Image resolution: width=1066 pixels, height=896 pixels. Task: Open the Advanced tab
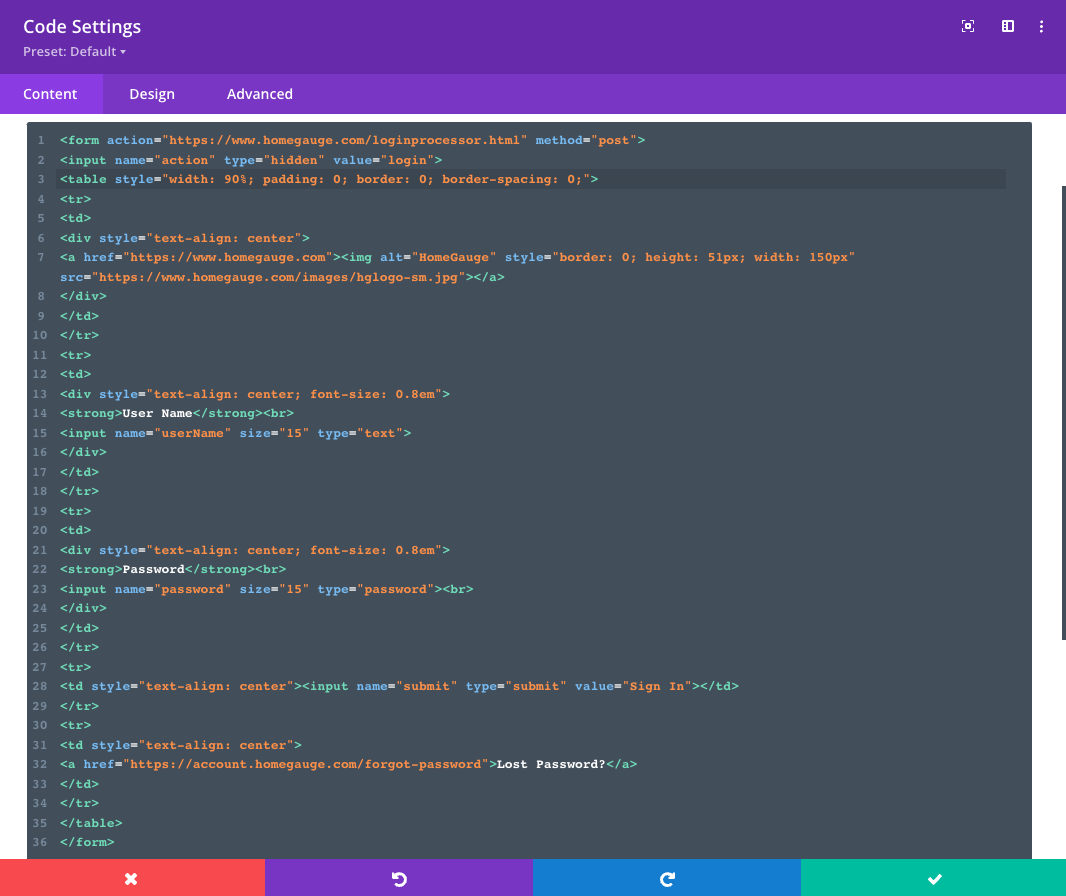point(260,94)
